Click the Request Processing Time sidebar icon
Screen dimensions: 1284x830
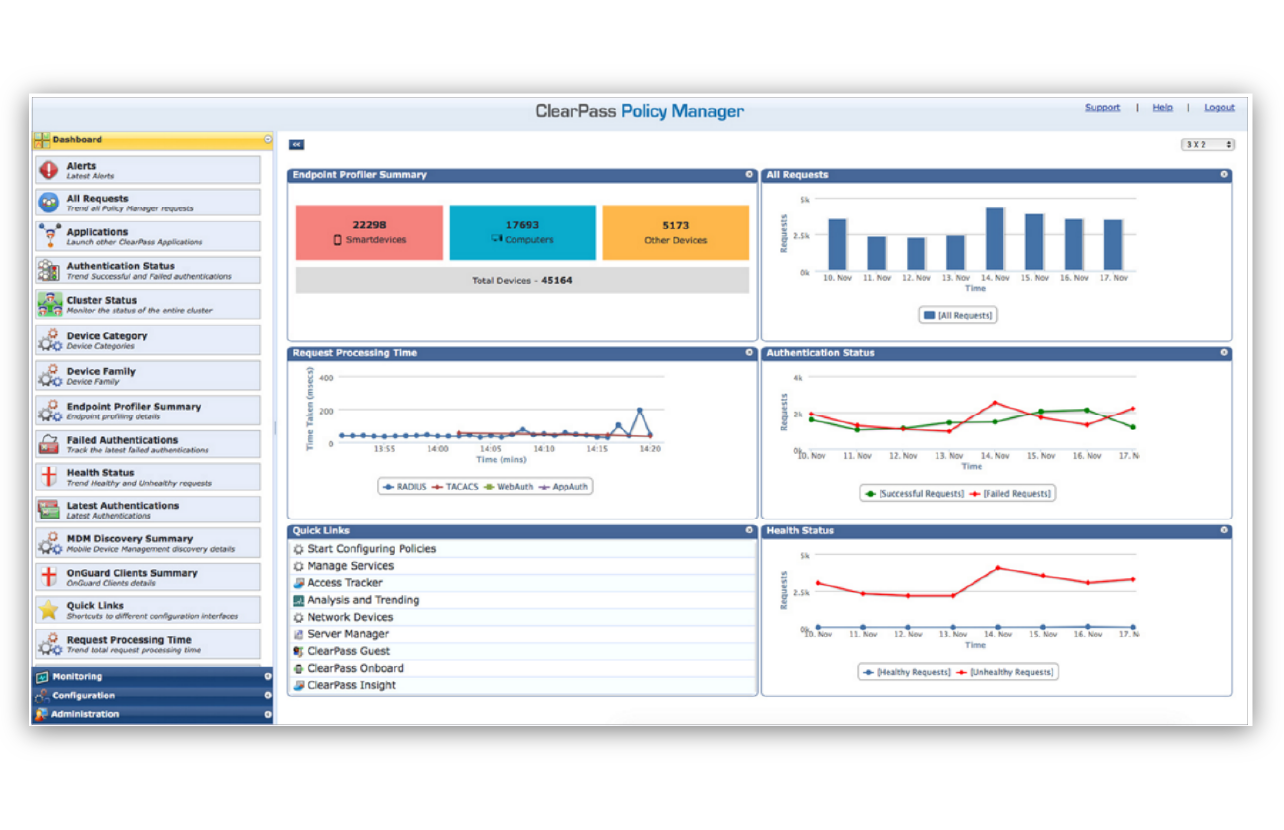(48, 644)
